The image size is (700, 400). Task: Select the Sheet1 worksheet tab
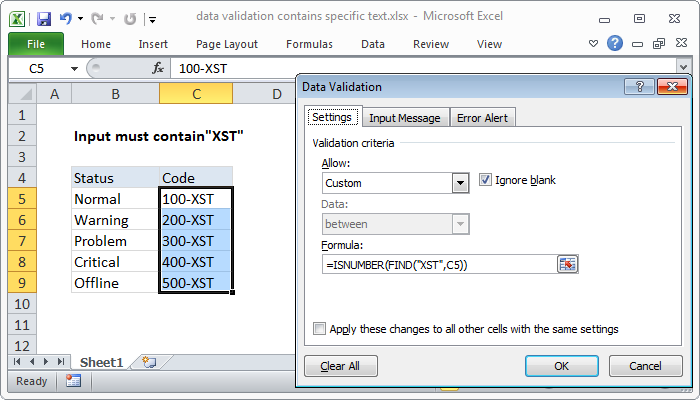[101, 362]
